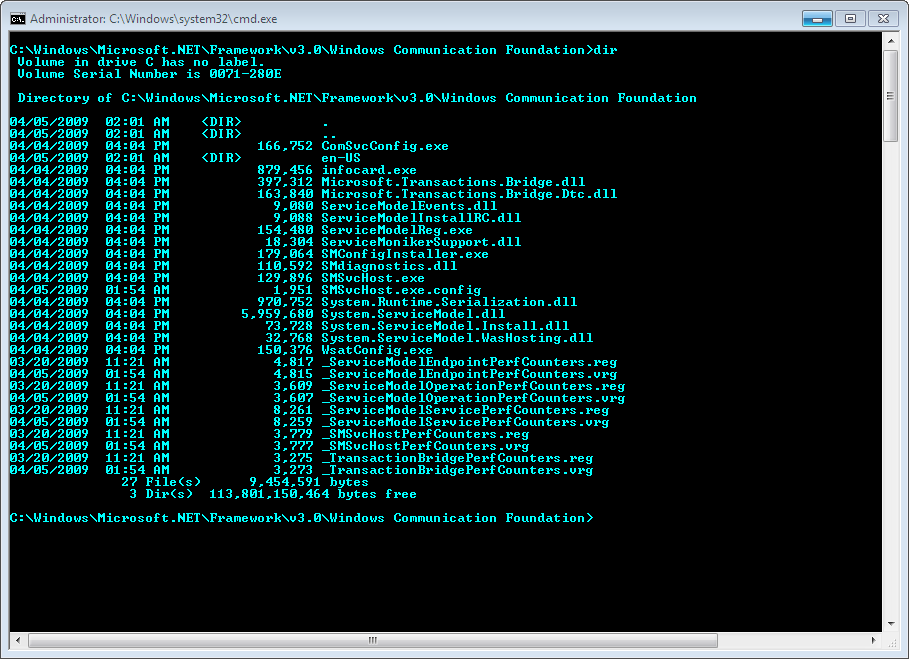Image resolution: width=909 pixels, height=659 pixels.
Task: Click Microsoft.Transactions.Bridge.dll entry
Action: (x=453, y=182)
